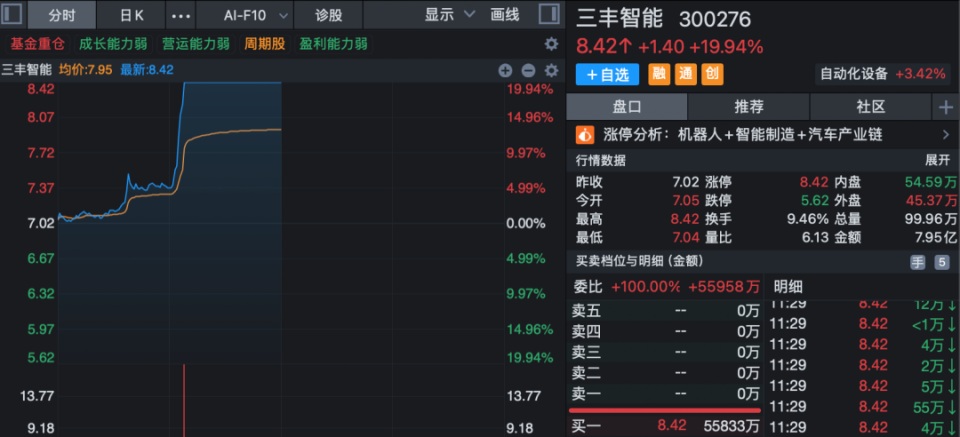The width and height of the screenshot is (960, 437).
Task: Click the 基金重仓 tag
Action: click(37, 44)
